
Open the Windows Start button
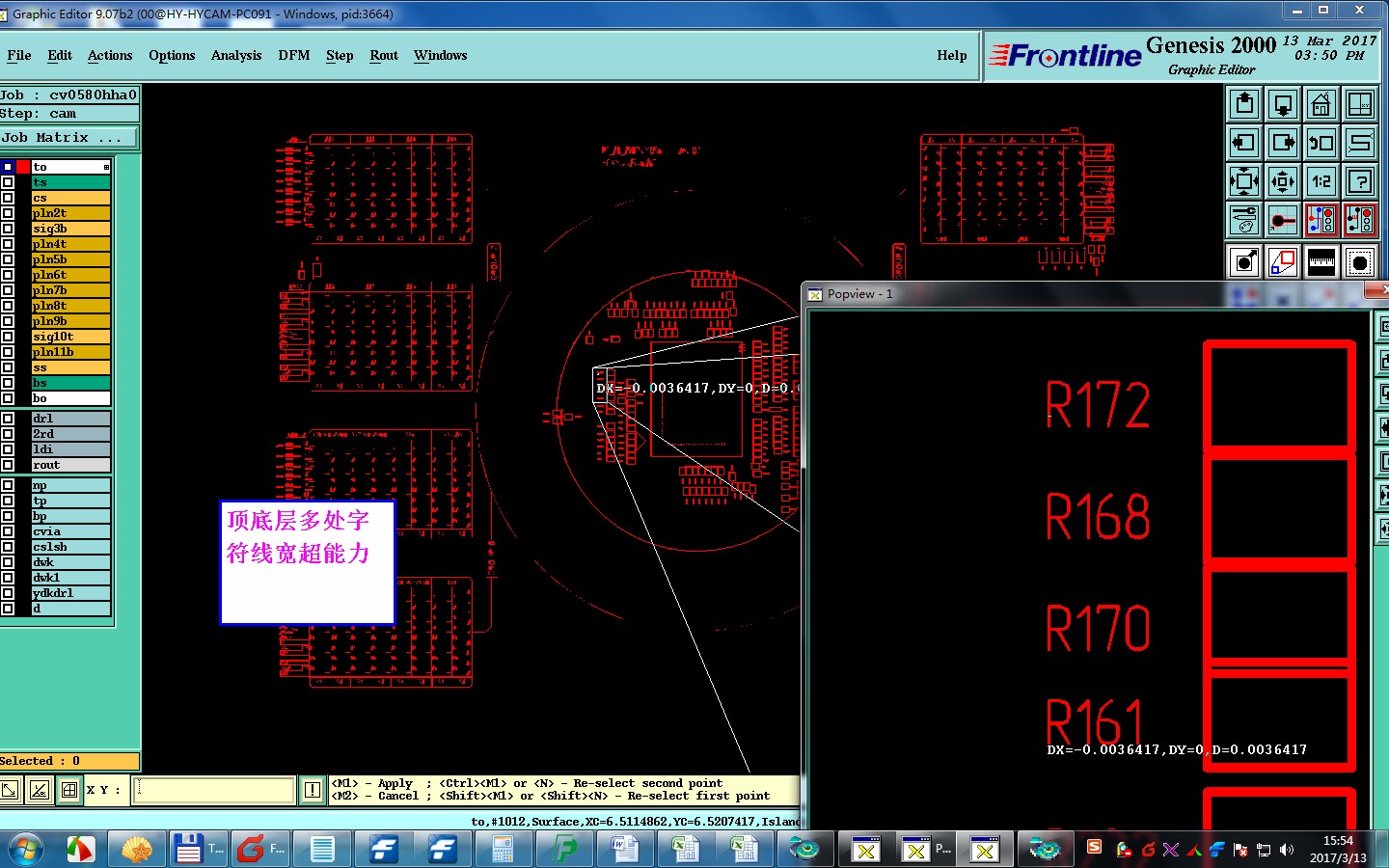click(x=26, y=849)
